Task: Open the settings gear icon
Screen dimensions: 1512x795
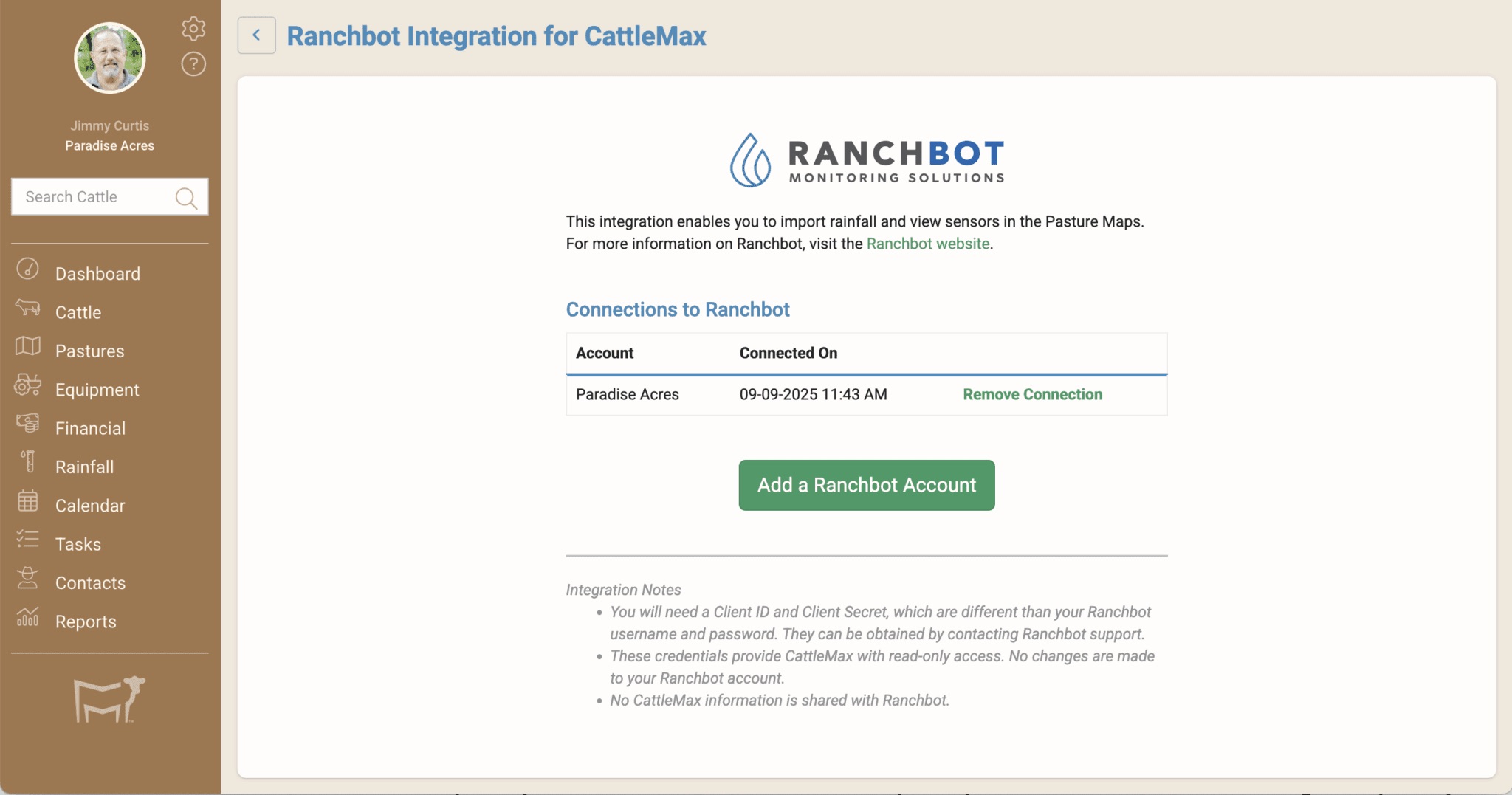Action: click(193, 29)
